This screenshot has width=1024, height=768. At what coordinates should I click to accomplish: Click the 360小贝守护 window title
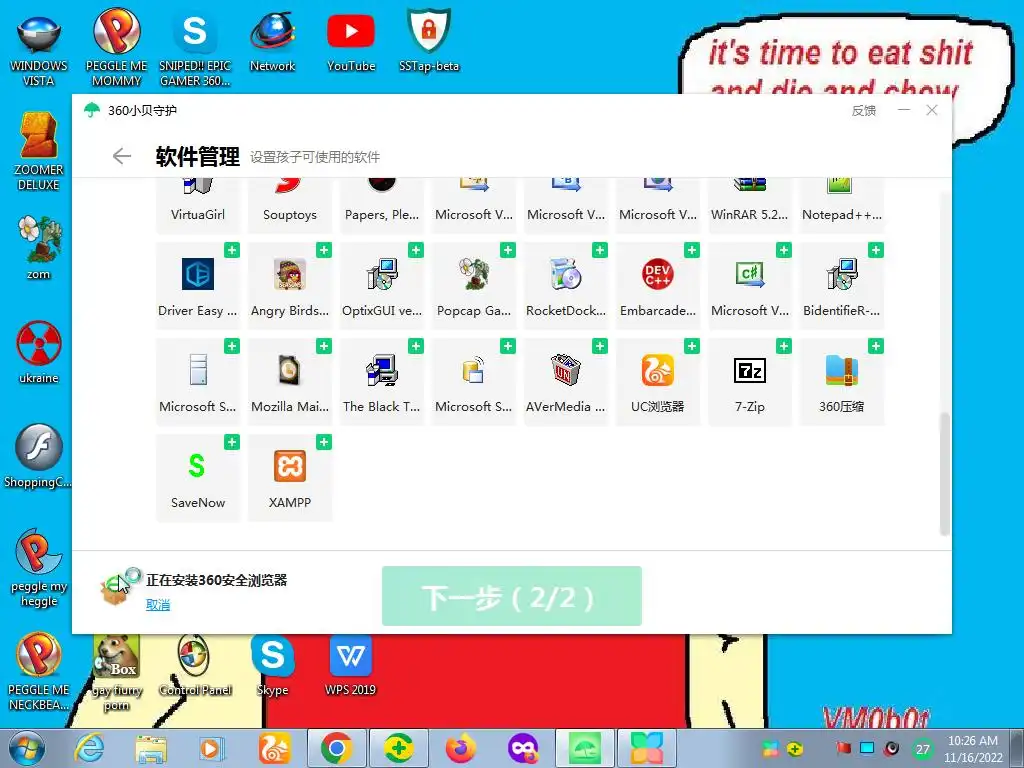[142, 110]
